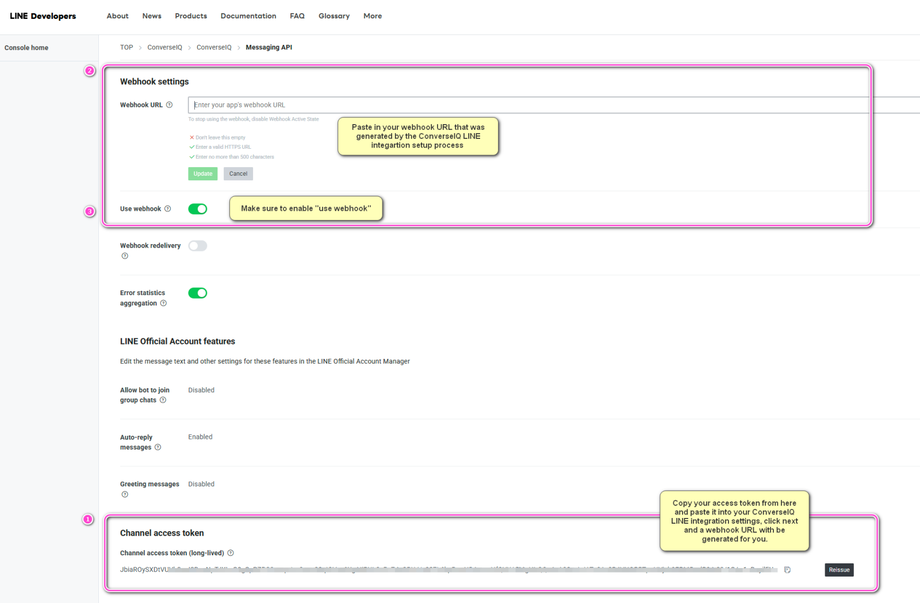
Task: Click the Messaging API breadcrumb text
Action: tap(269, 48)
